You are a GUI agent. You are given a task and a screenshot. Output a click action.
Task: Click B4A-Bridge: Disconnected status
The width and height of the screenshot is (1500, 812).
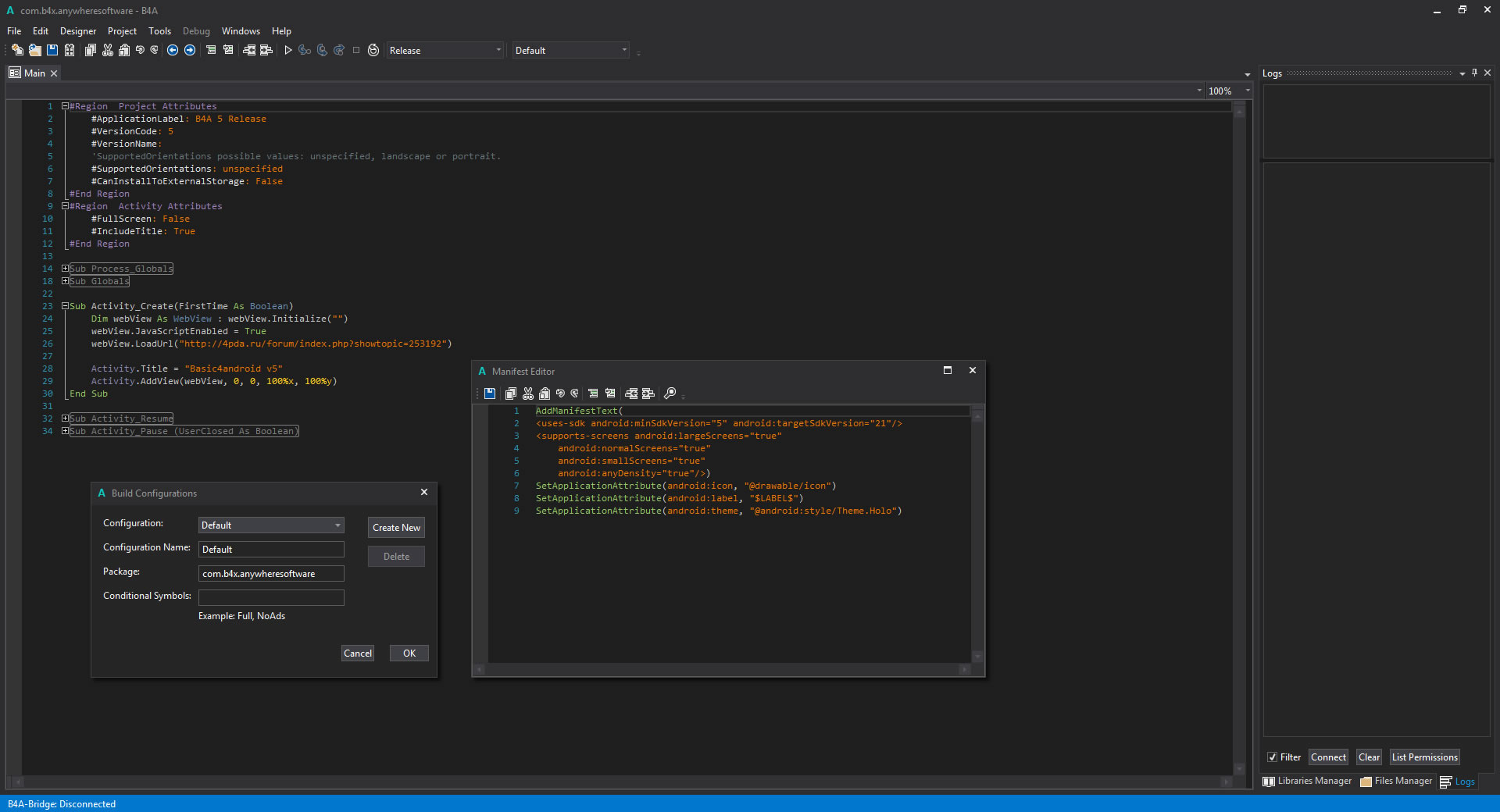(x=62, y=804)
